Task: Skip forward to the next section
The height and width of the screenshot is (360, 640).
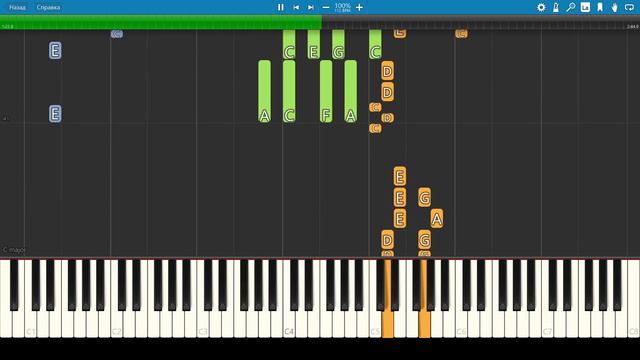Action: [x=311, y=7]
